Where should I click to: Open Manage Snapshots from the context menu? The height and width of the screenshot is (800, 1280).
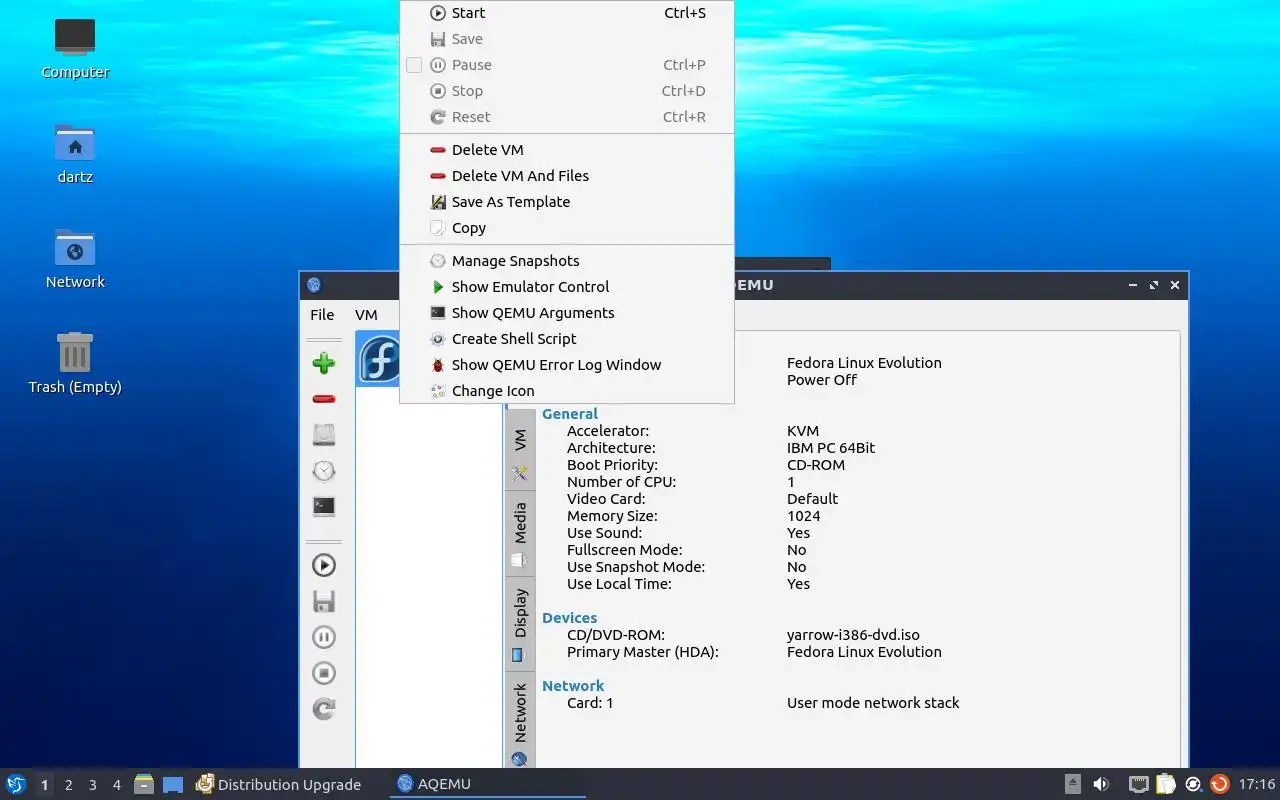point(567,261)
